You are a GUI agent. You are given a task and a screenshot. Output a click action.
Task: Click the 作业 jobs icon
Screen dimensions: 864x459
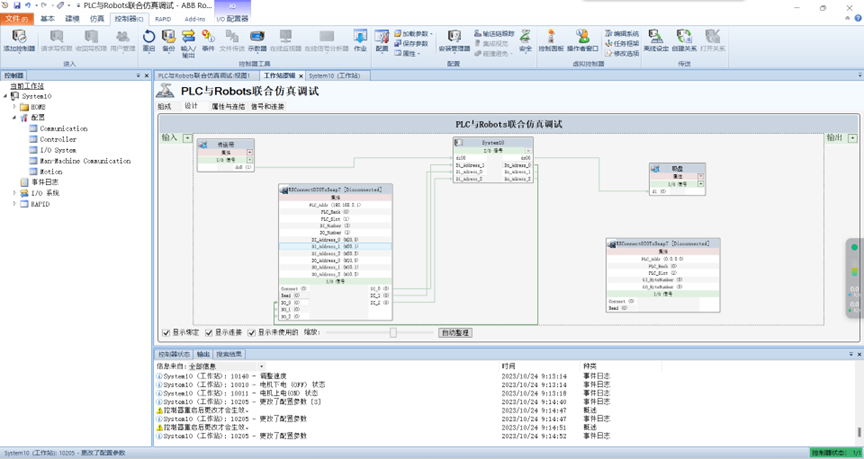coord(360,41)
